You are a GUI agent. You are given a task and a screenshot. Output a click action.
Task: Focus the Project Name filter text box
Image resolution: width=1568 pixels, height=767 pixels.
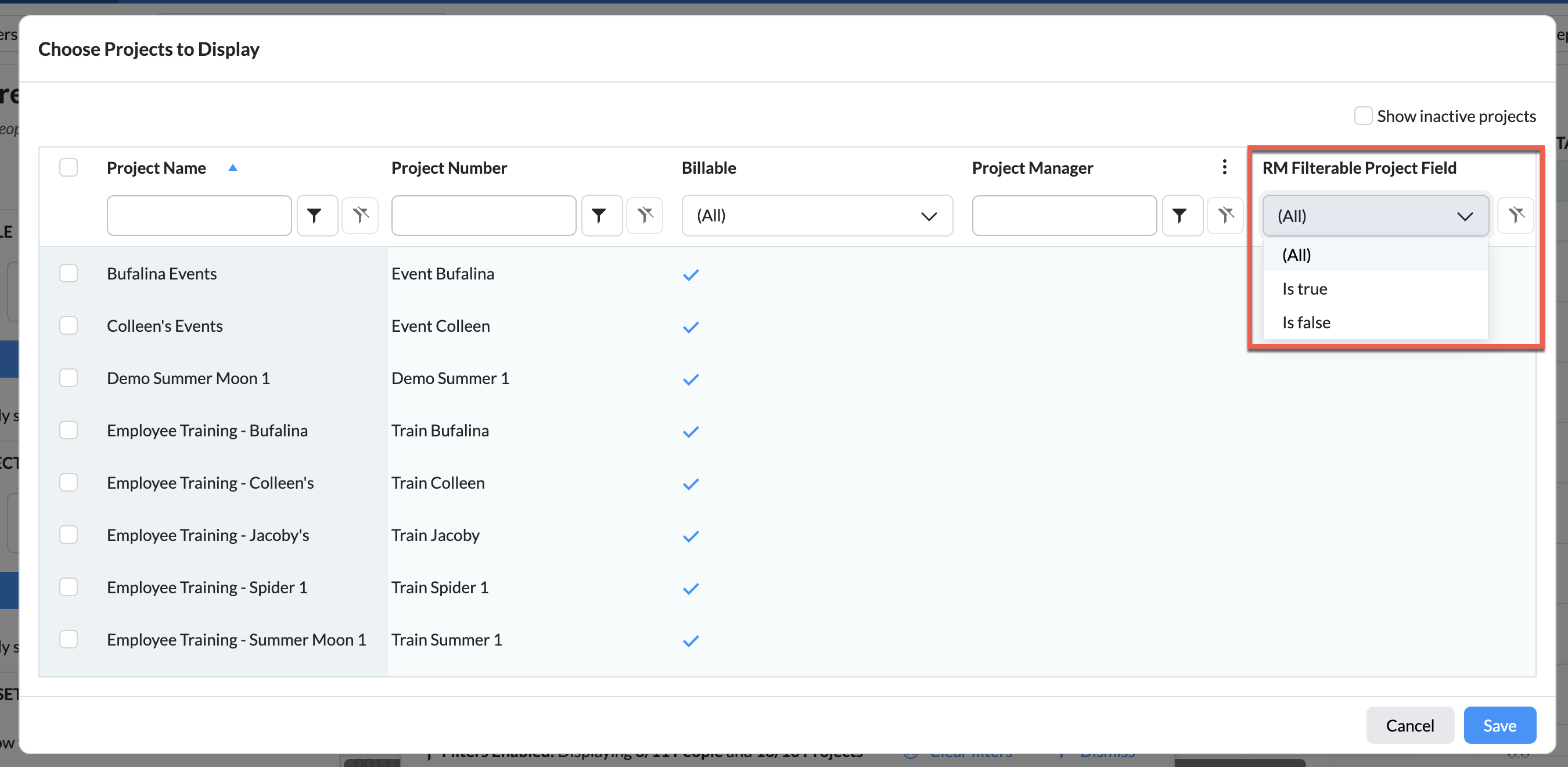[199, 215]
